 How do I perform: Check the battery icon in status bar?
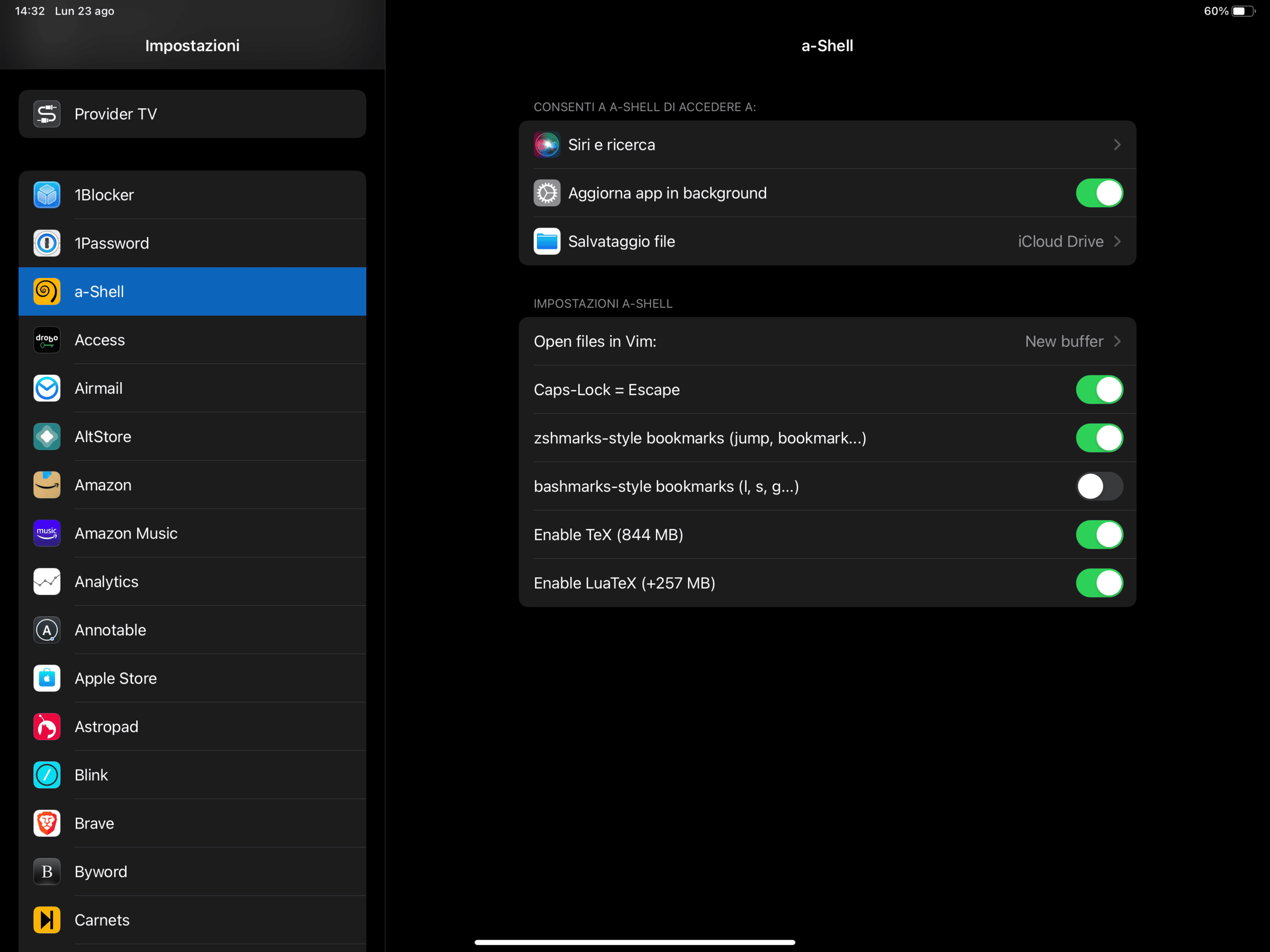pos(1244,11)
